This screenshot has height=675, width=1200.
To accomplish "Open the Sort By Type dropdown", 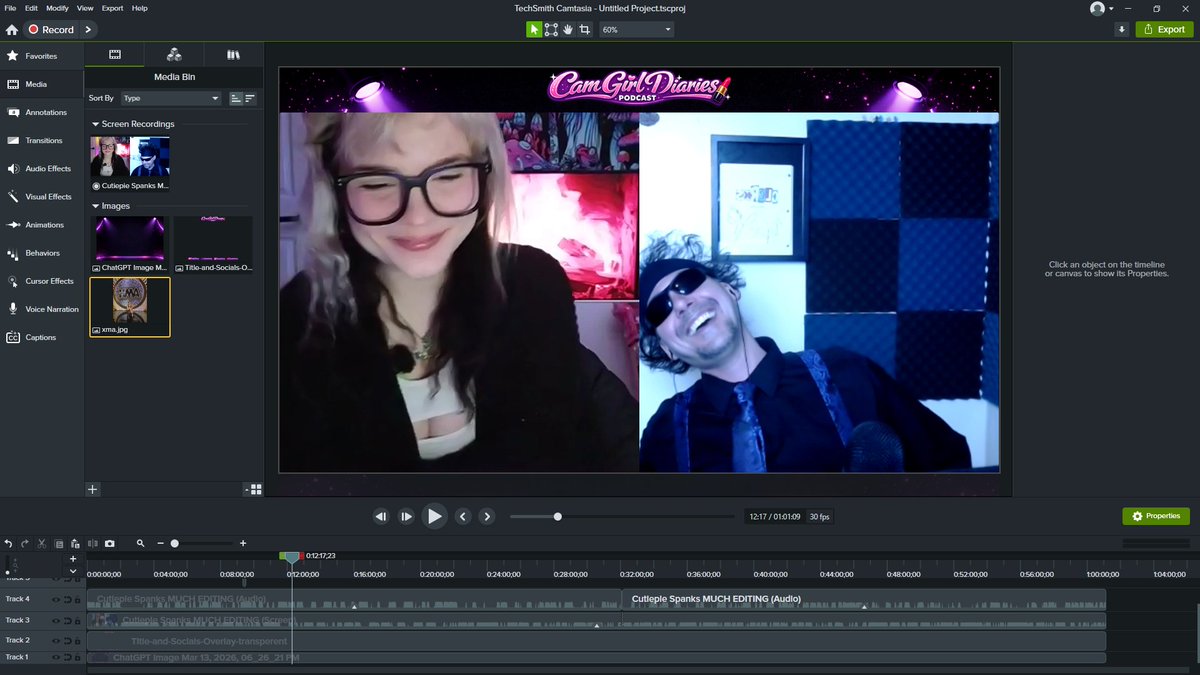I will 170,98.
